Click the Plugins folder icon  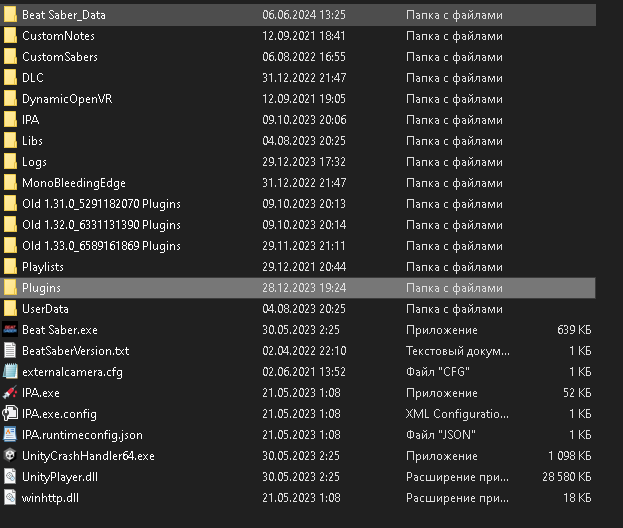[x=10, y=288]
